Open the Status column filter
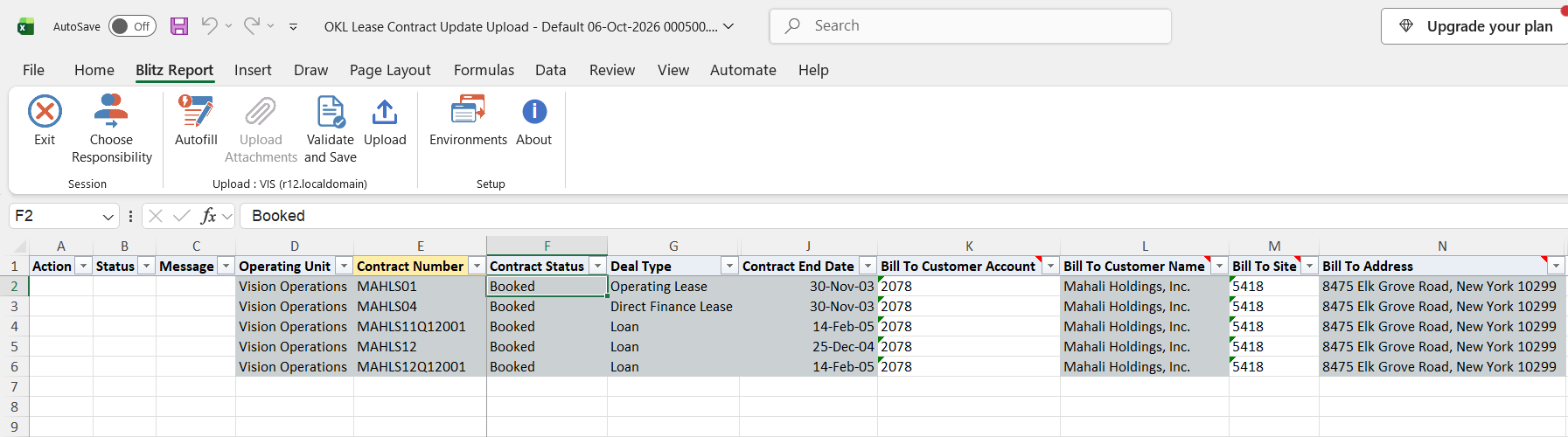 click(147, 266)
